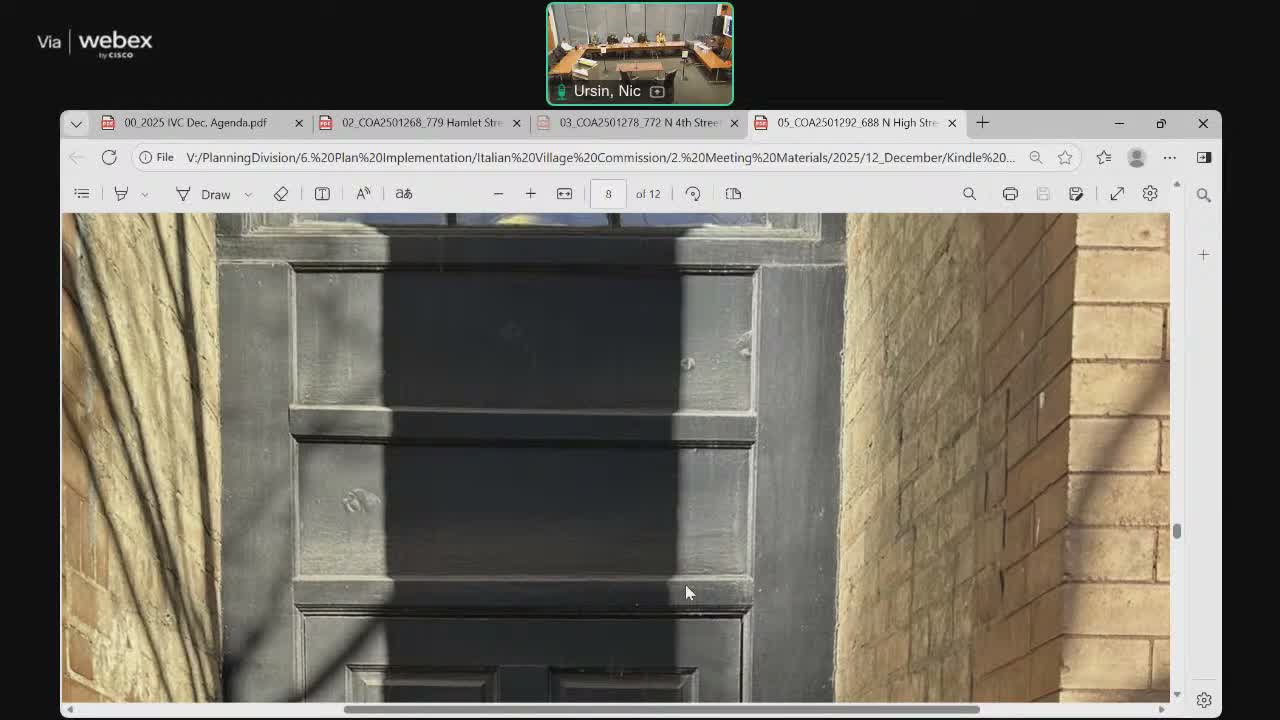Start Read aloud for the PDF
Image resolution: width=1280 pixels, height=720 pixels.
tap(363, 194)
